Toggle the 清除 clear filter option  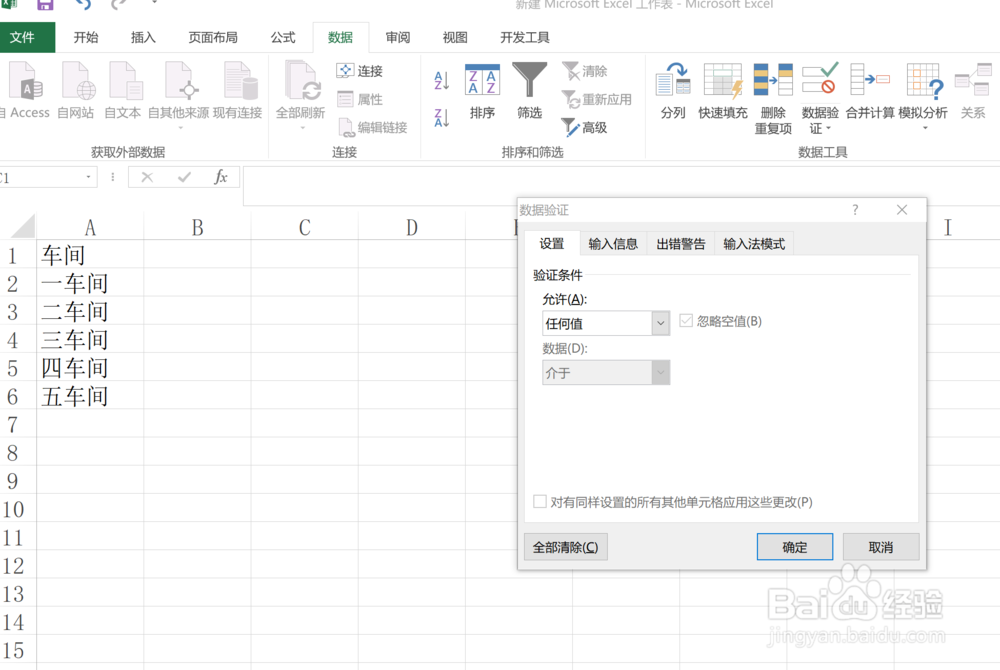[x=587, y=70]
